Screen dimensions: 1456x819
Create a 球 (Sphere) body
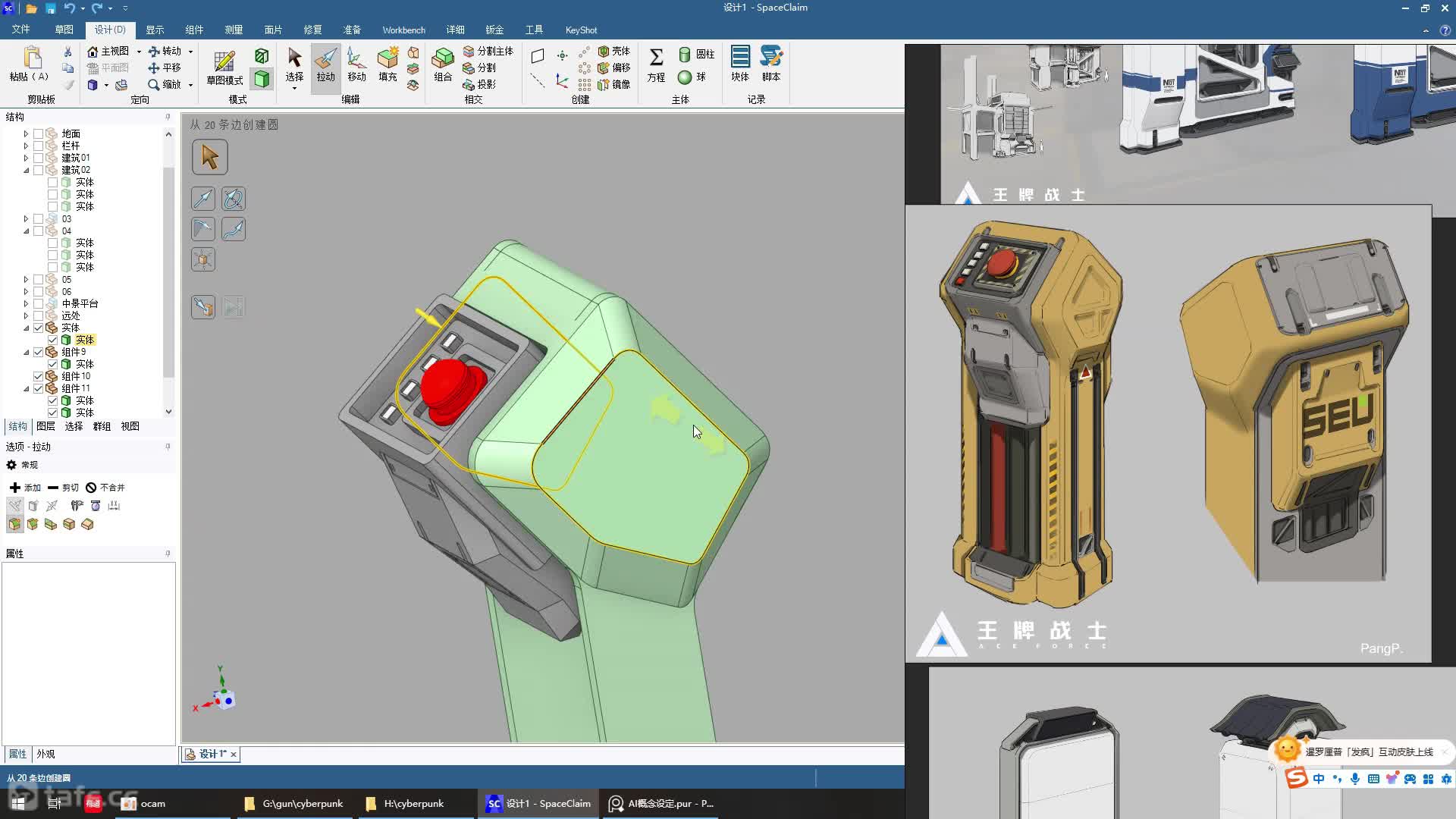(692, 77)
